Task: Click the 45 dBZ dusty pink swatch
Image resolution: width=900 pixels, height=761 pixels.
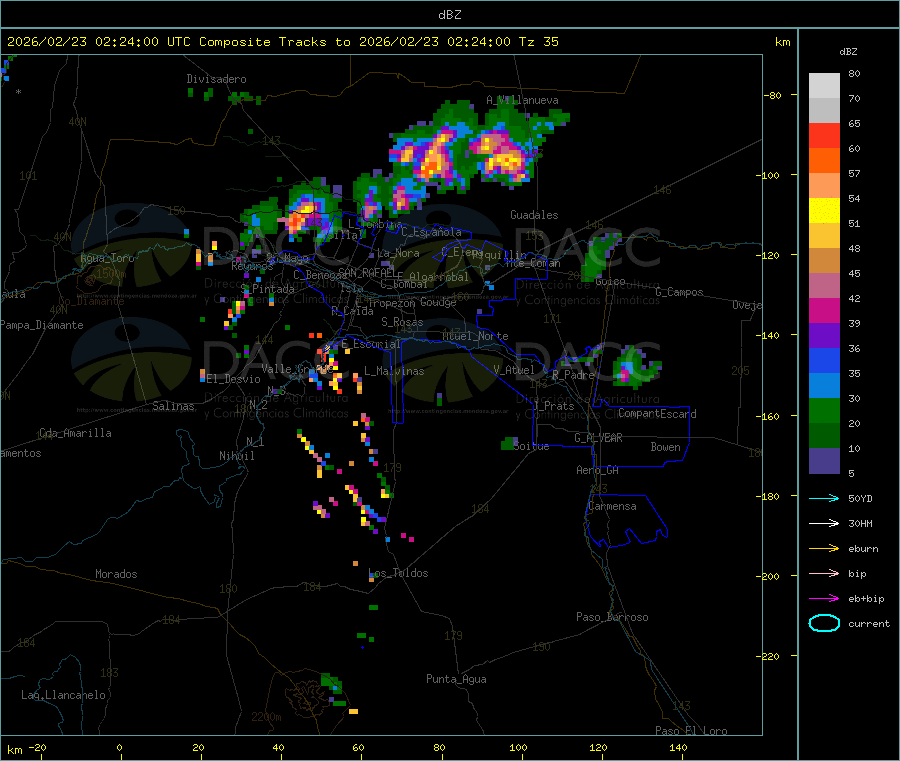Action: 824,286
